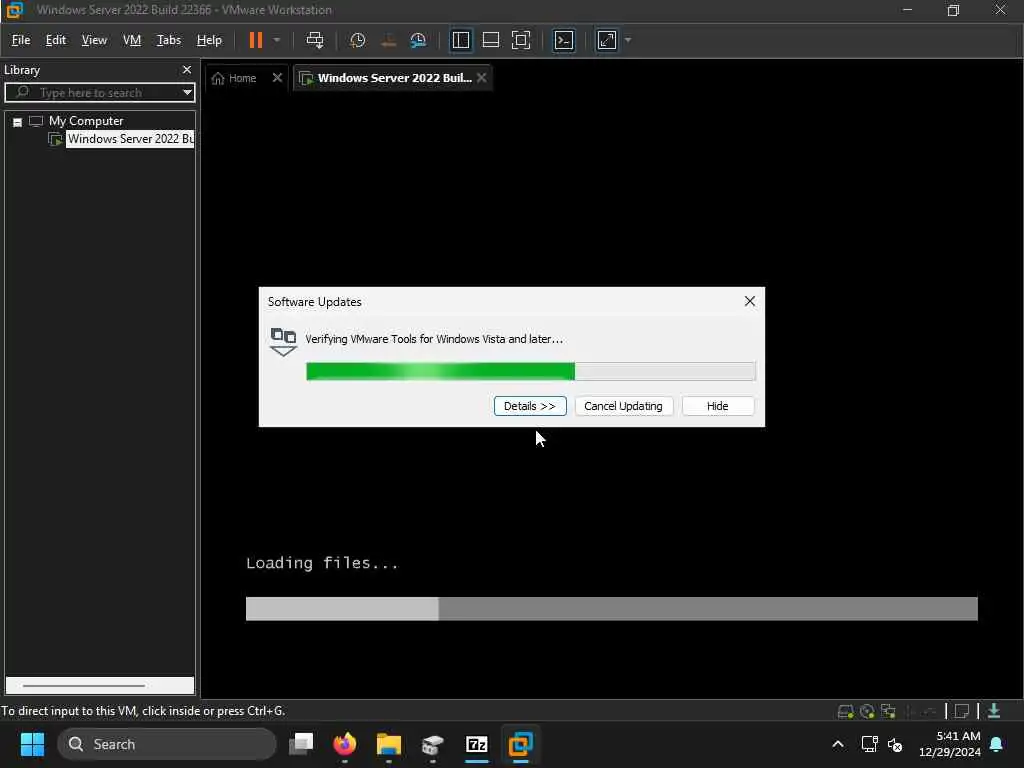The height and width of the screenshot is (768, 1024).
Task: Open File Explorer from the taskbar
Action: tap(389, 744)
